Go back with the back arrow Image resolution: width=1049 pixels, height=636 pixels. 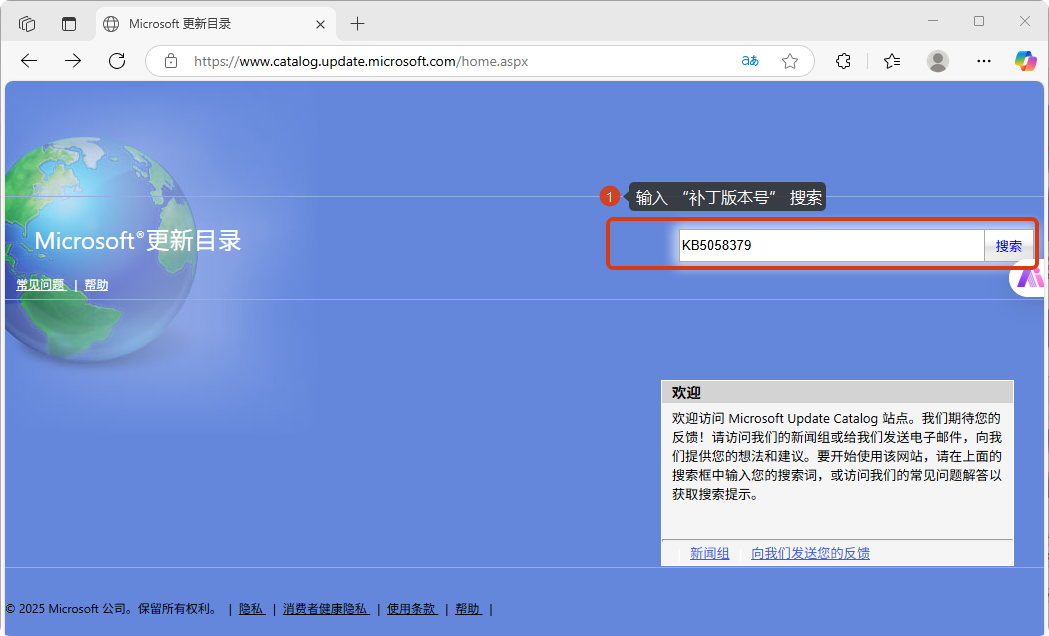pyautogui.click(x=29, y=61)
